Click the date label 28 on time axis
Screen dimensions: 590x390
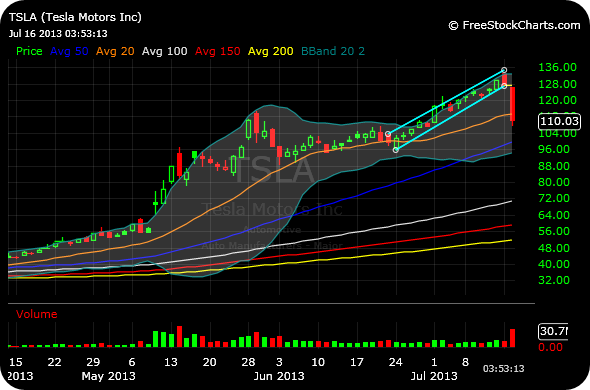[x=248, y=362]
